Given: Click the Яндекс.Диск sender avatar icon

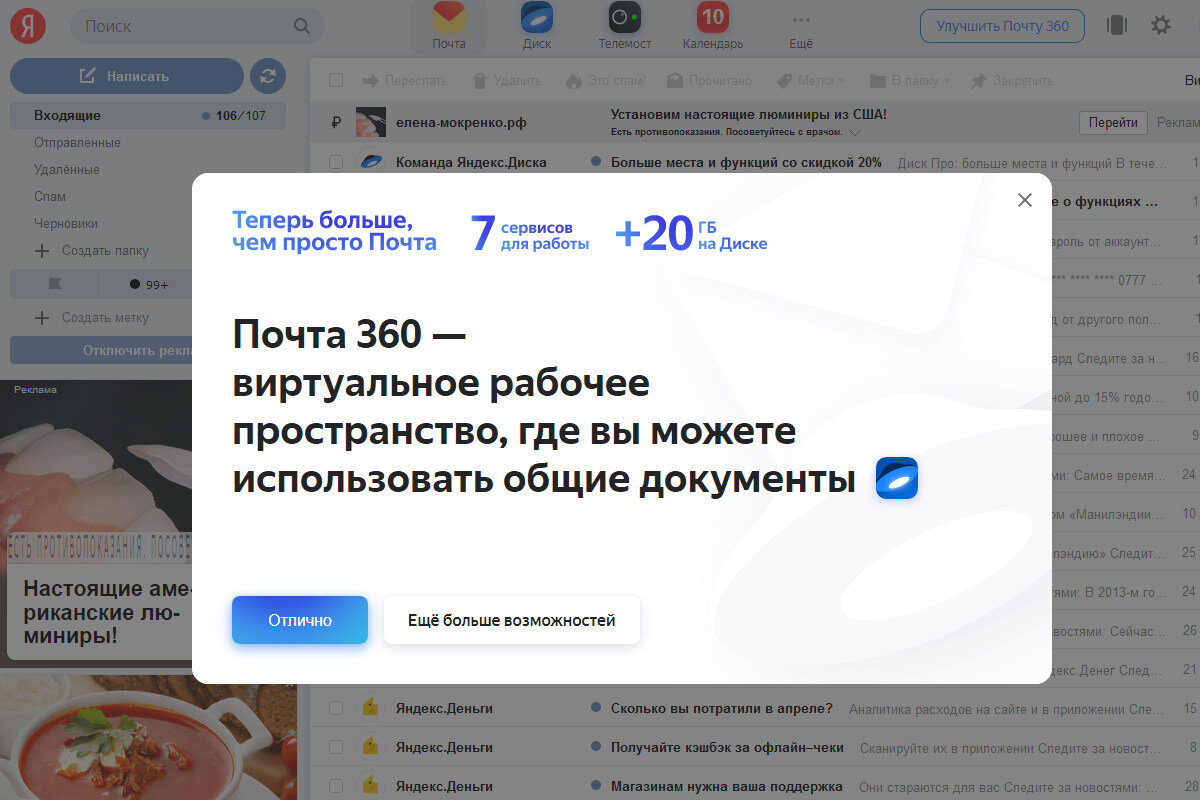Looking at the screenshot, I should tap(371, 161).
